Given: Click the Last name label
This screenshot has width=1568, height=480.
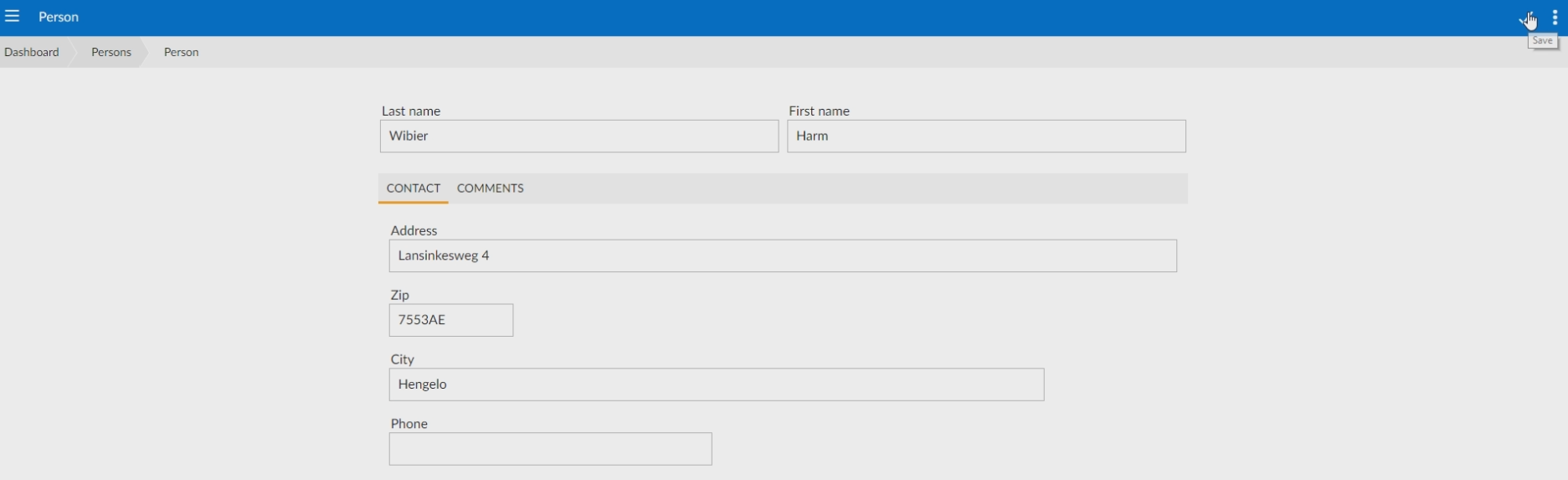Looking at the screenshot, I should click(x=410, y=111).
